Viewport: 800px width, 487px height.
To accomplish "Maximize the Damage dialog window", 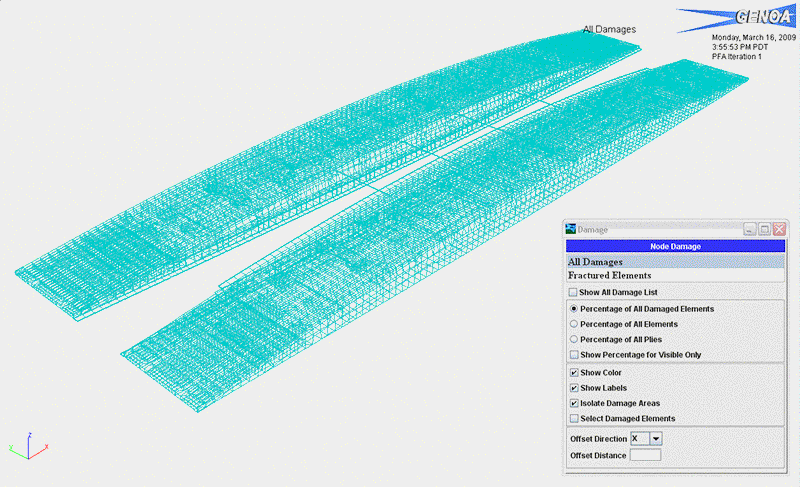I will (764, 230).
